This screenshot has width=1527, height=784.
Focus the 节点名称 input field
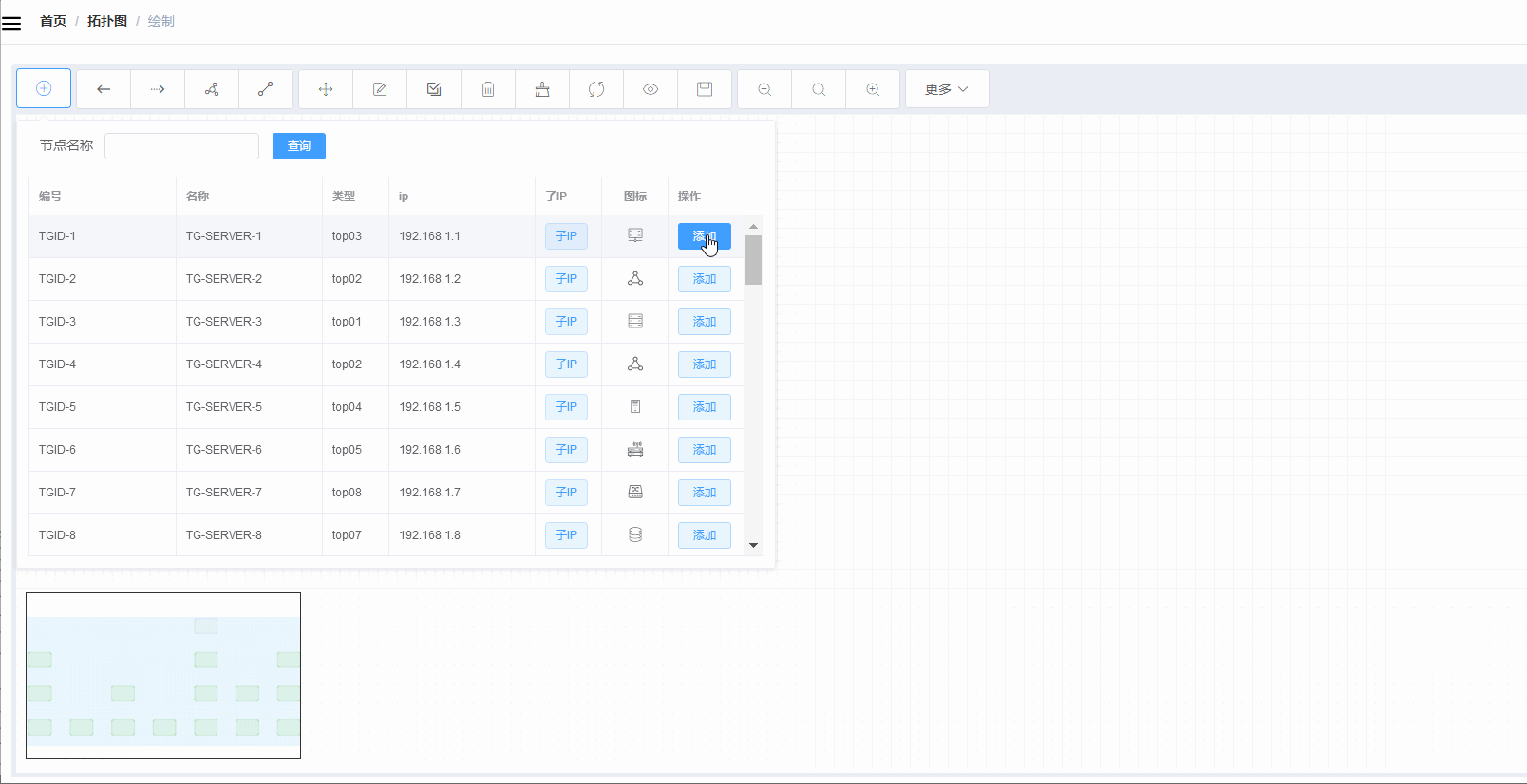pyautogui.click(x=181, y=145)
